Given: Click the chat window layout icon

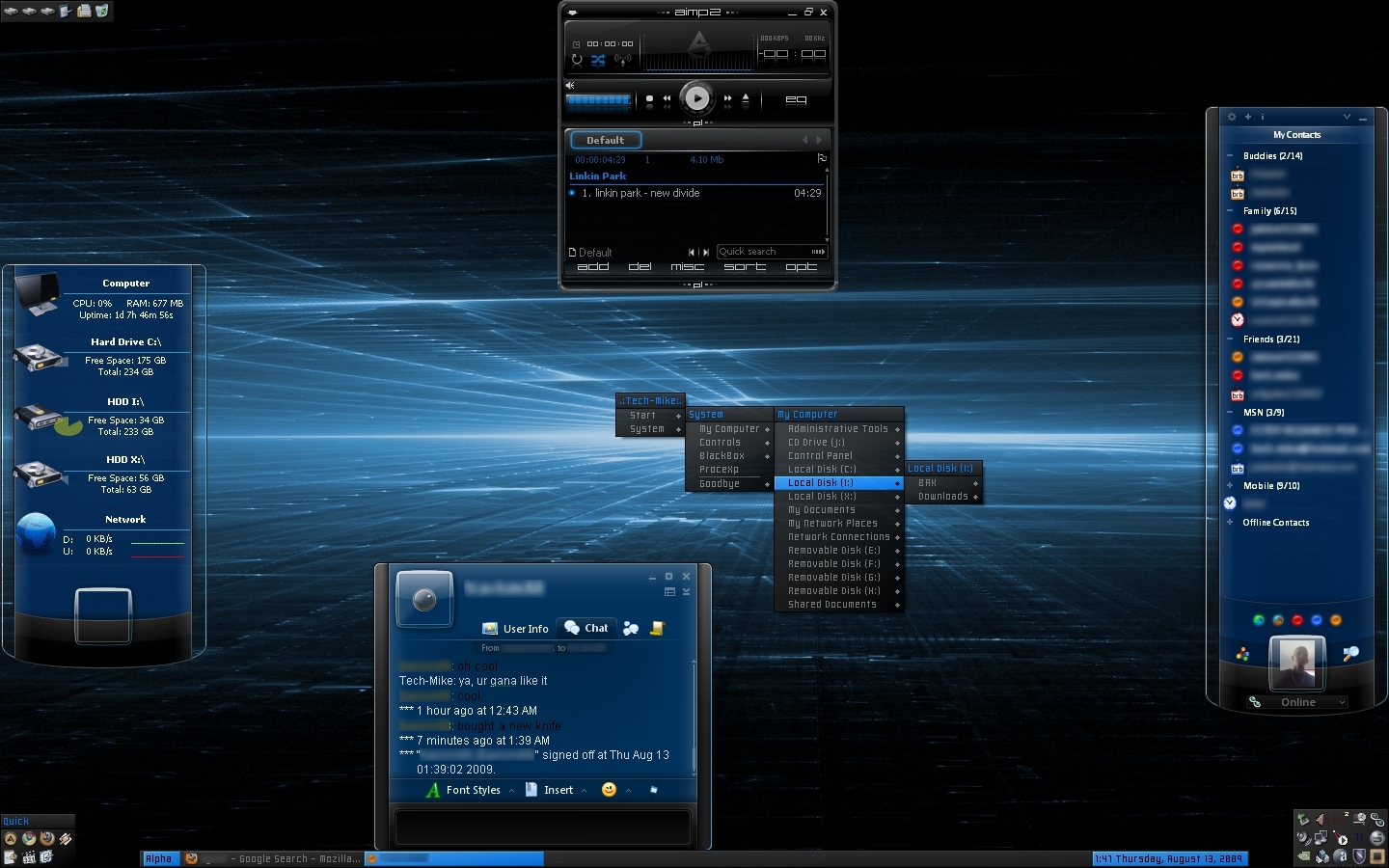Looking at the screenshot, I should (669, 591).
